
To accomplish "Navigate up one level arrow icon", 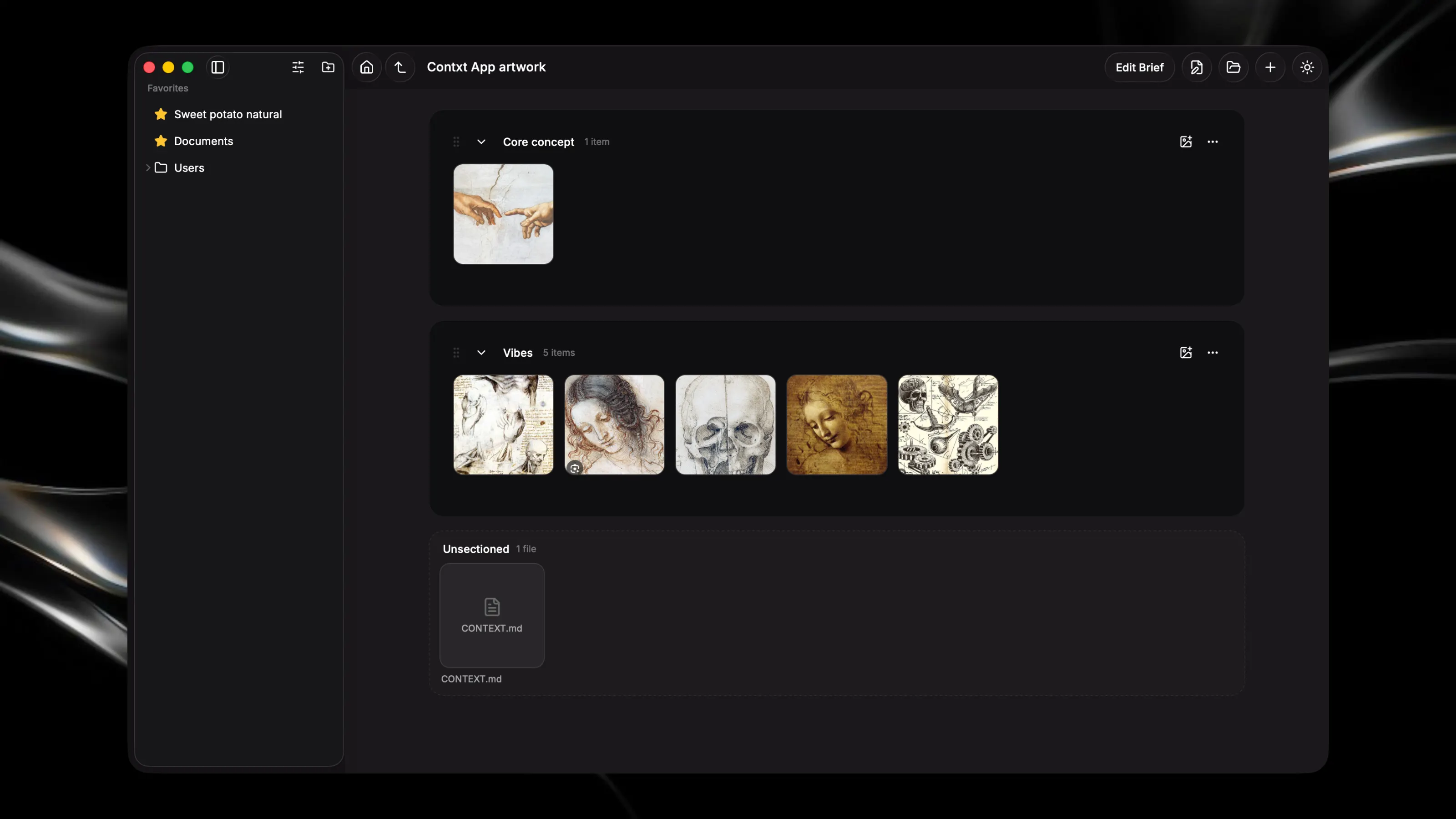I will 400,67.
